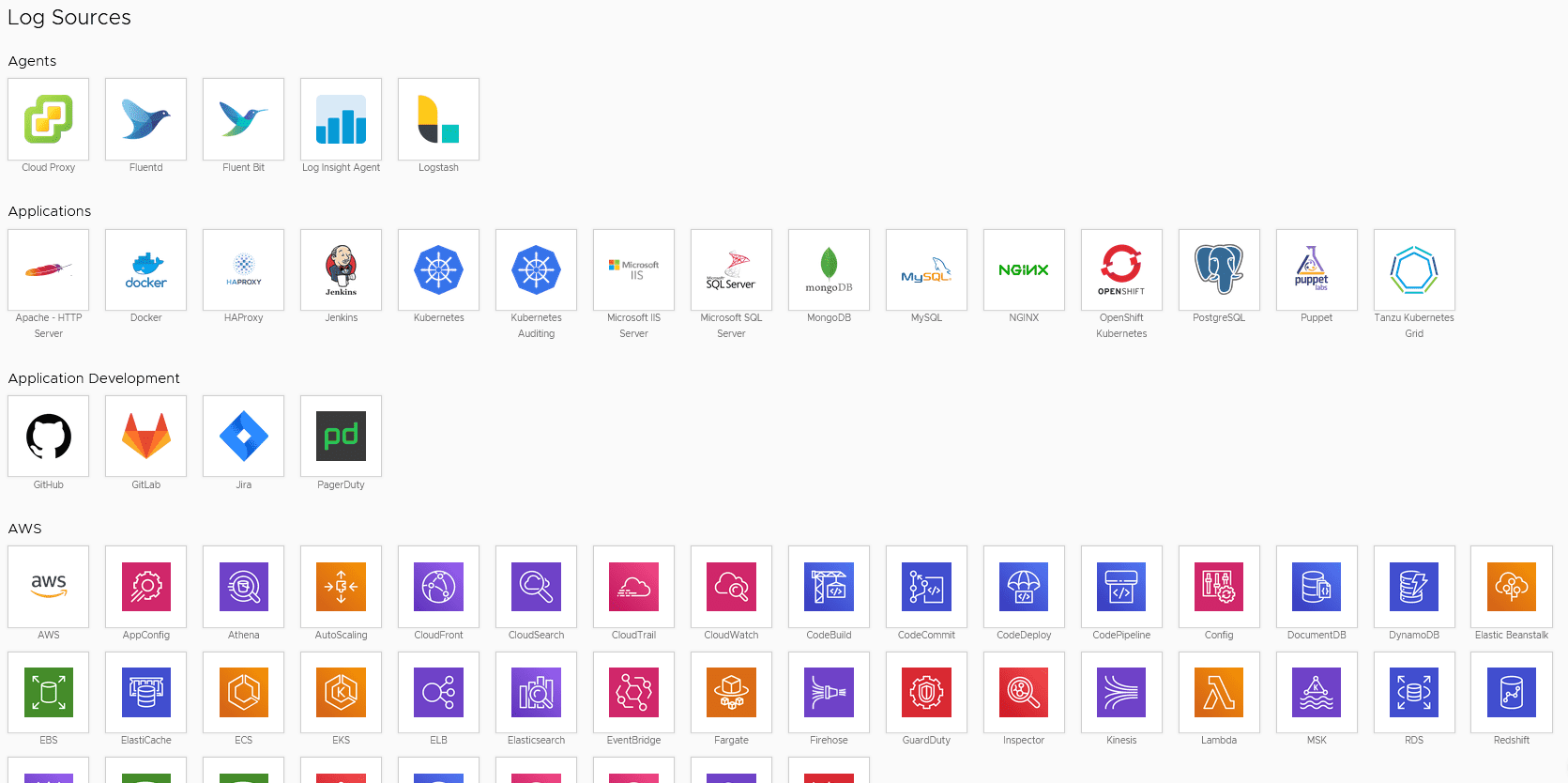Select the OpenShift Kubernetes icon
Screen dimensions: 1568x783
1122,270
